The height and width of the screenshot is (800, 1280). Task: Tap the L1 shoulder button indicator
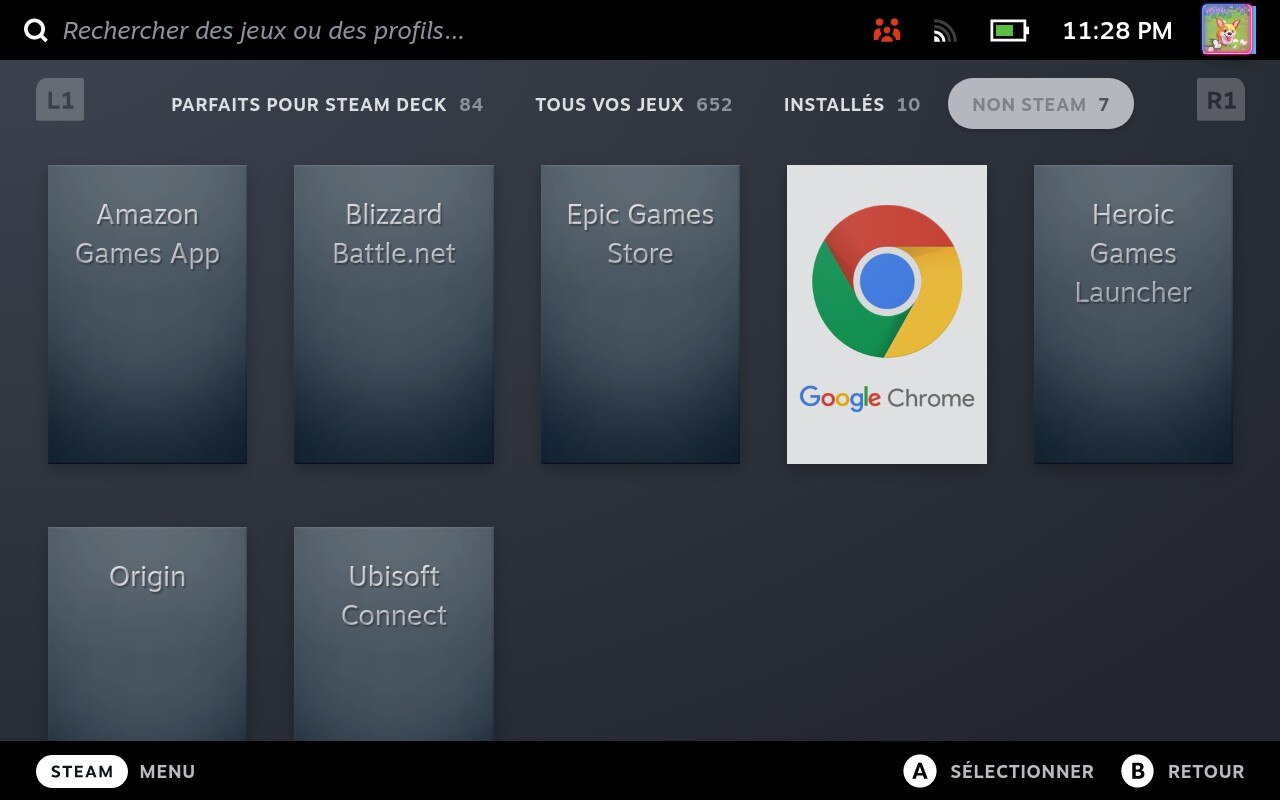click(x=60, y=100)
